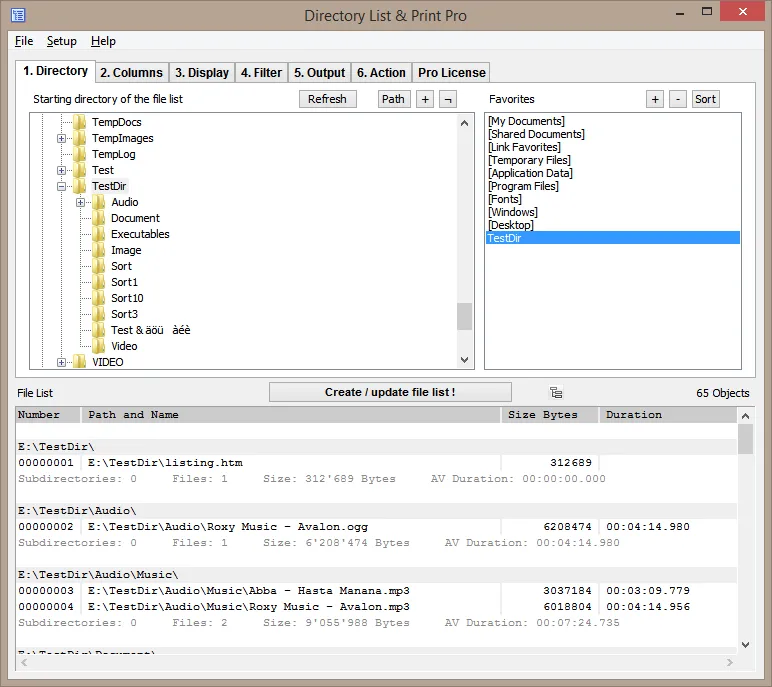Click the Path and Name column header

(291, 415)
